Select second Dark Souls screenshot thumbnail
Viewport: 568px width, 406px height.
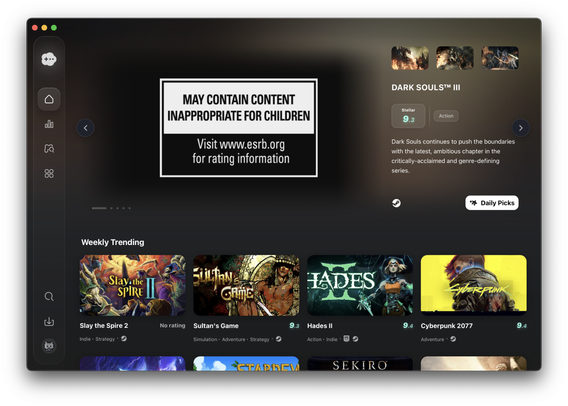click(x=455, y=58)
